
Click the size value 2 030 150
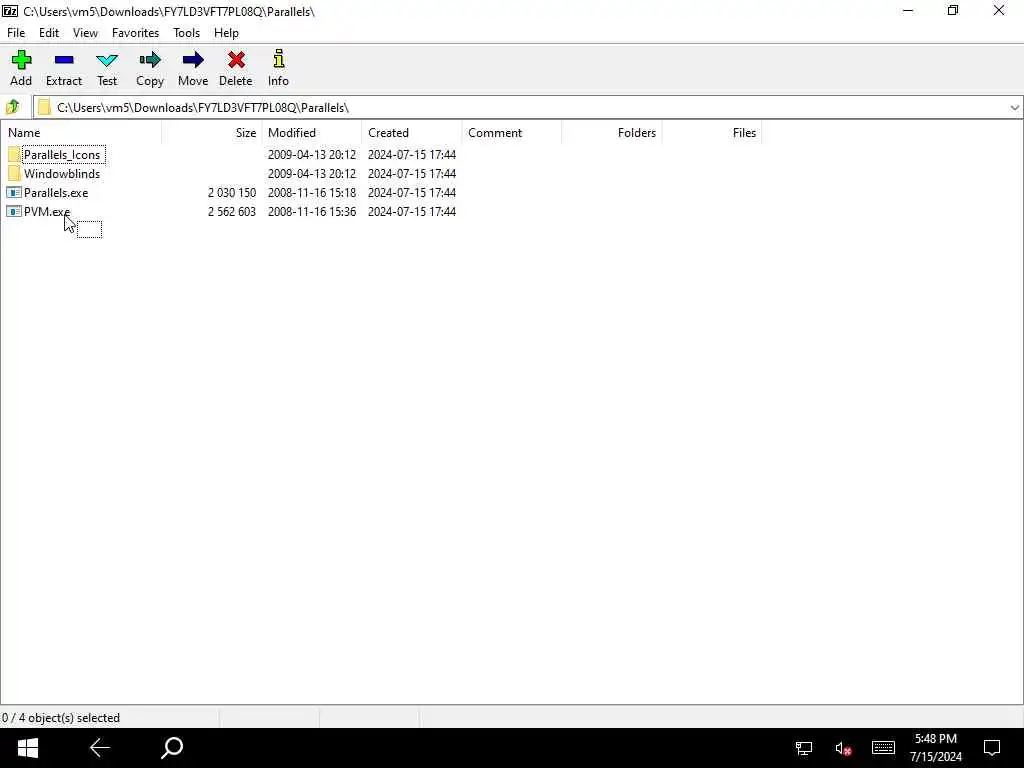tap(232, 193)
